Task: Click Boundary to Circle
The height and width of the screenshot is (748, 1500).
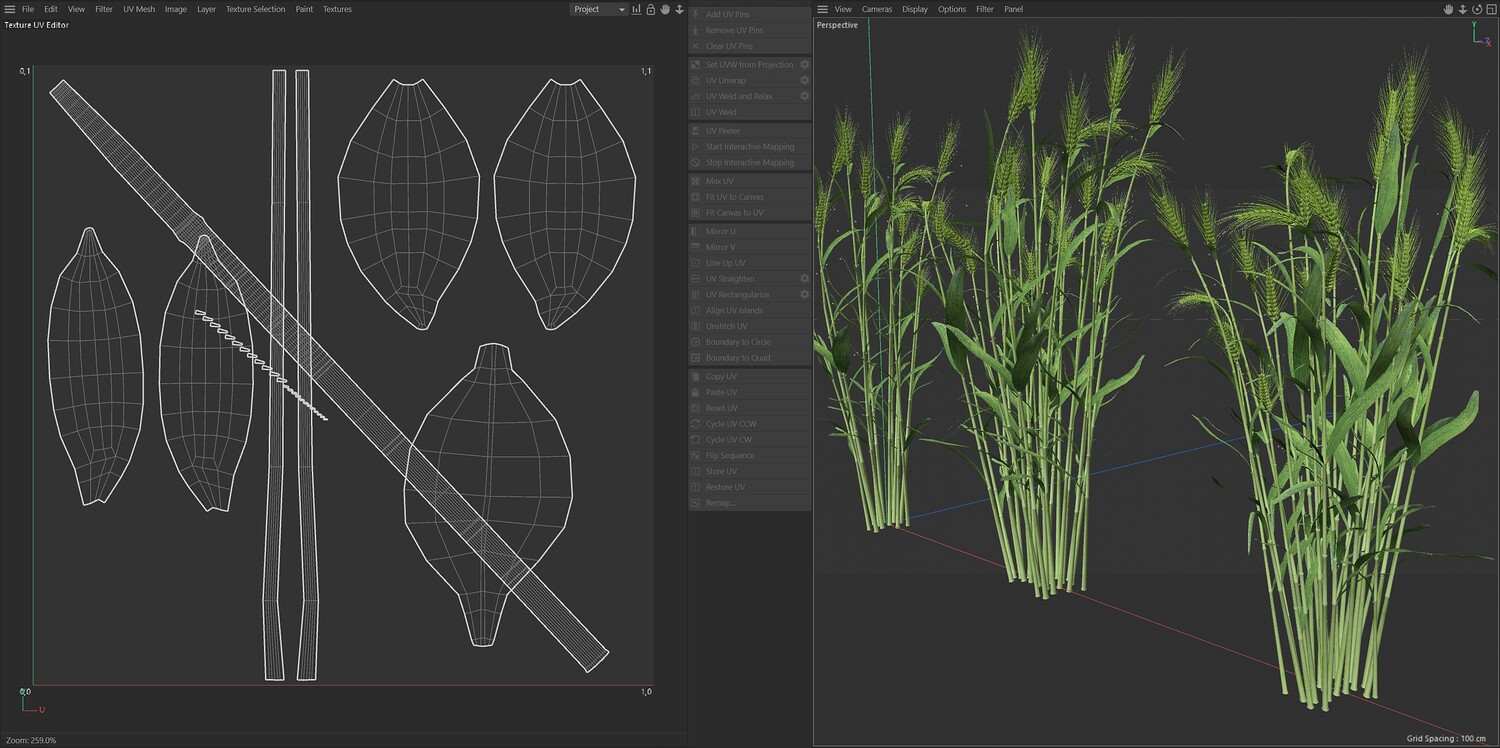Action: (749, 342)
